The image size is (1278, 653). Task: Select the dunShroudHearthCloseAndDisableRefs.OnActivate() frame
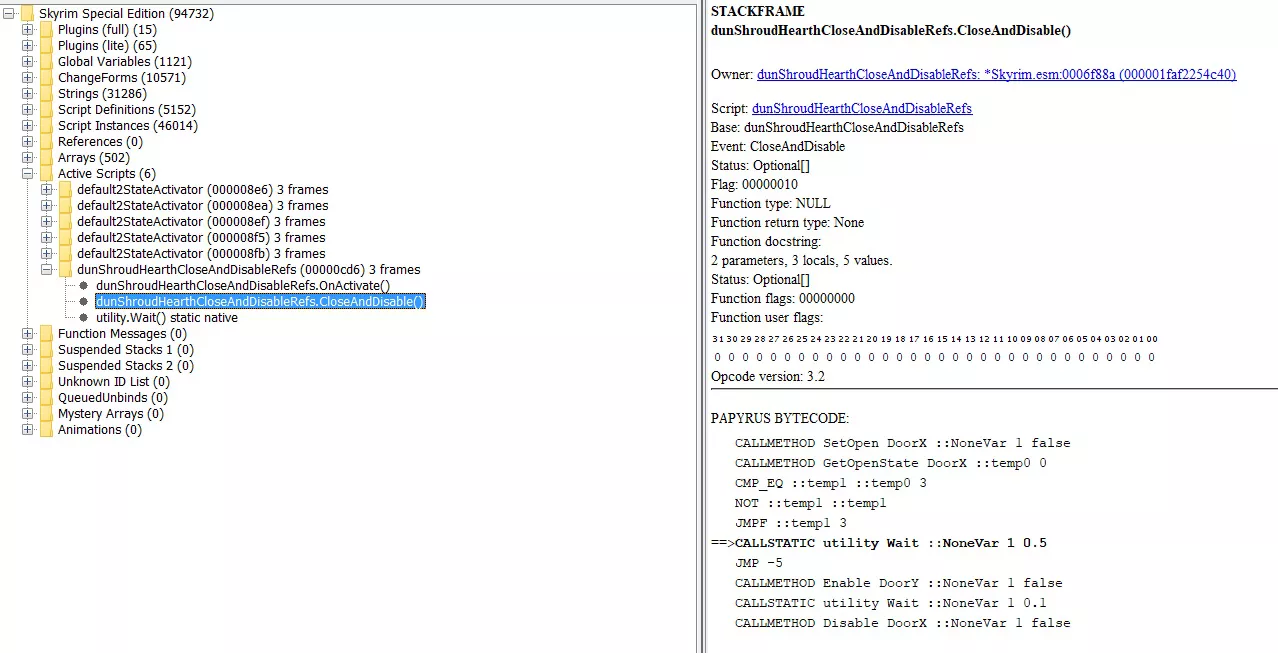(x=243, y=286)
